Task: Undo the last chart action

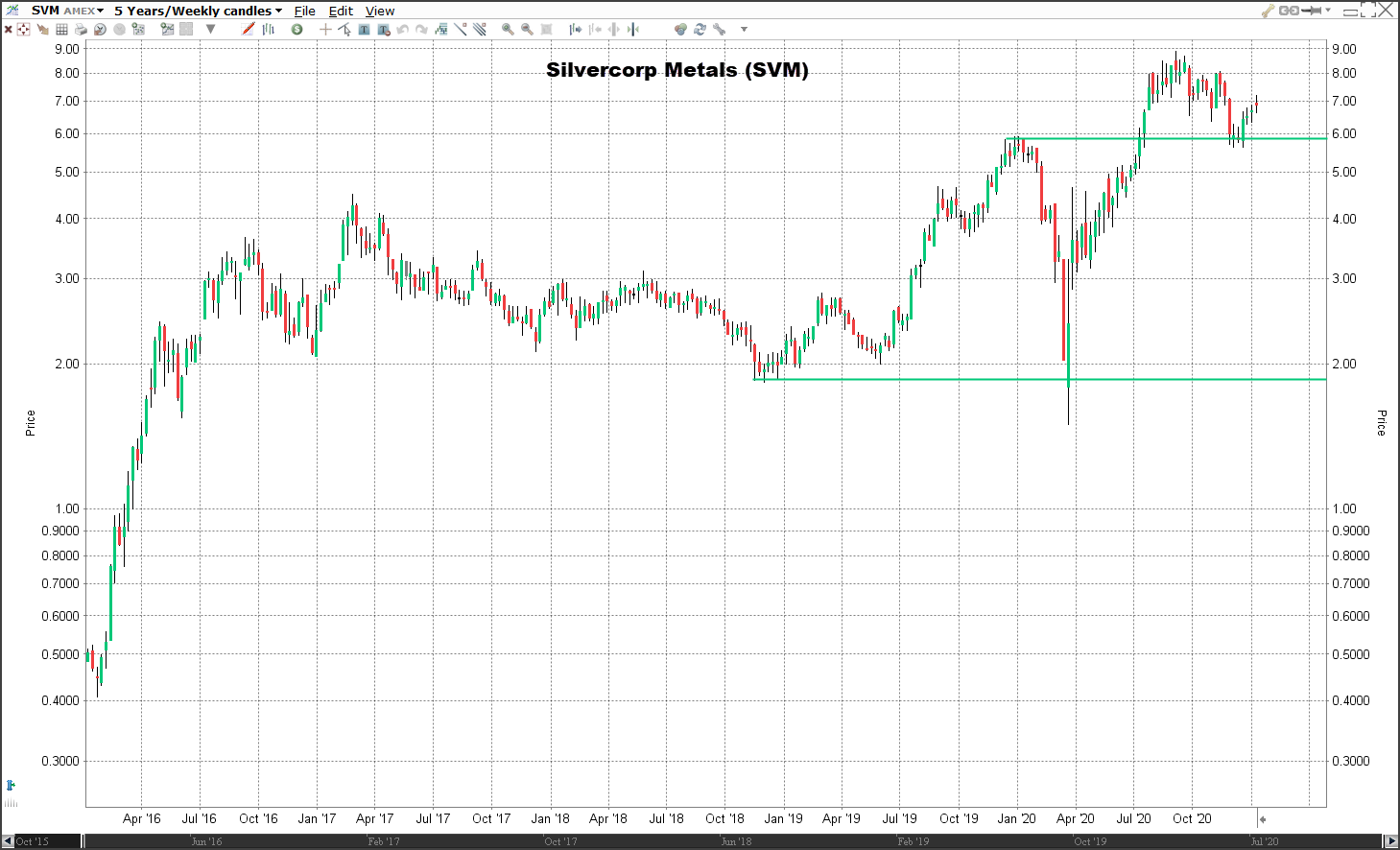Action: pyautogui.click(x=402, y=29)
